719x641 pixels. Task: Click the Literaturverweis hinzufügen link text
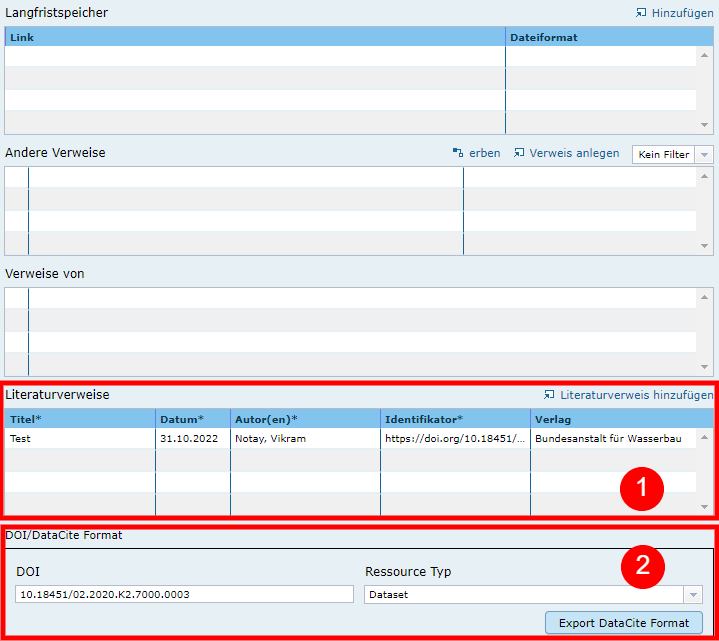[636, 395]
